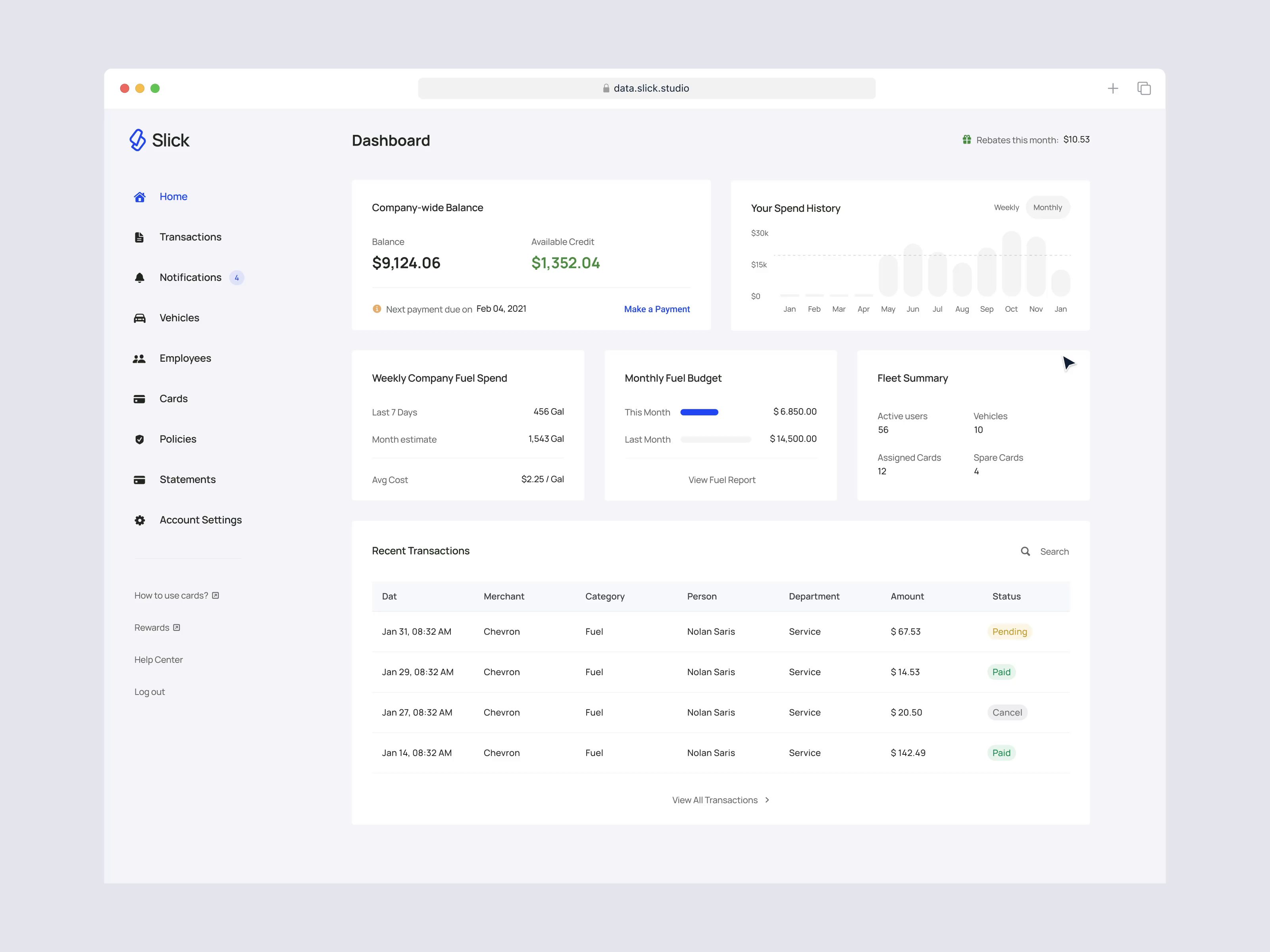Viewport: 1270px width, 952px height.
Task: Switch spend history to Weekly view
Action: (x=1006, y=207)
